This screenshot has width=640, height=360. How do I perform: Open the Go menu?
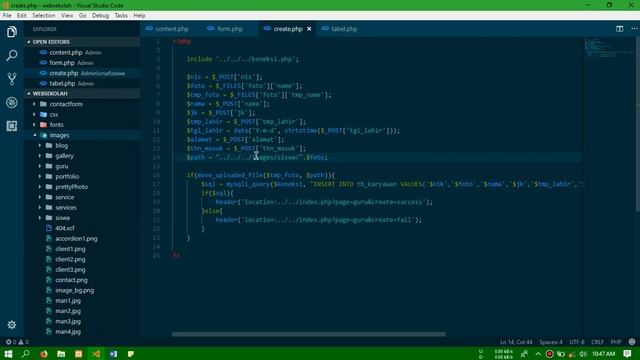click(x=82, y=16)
